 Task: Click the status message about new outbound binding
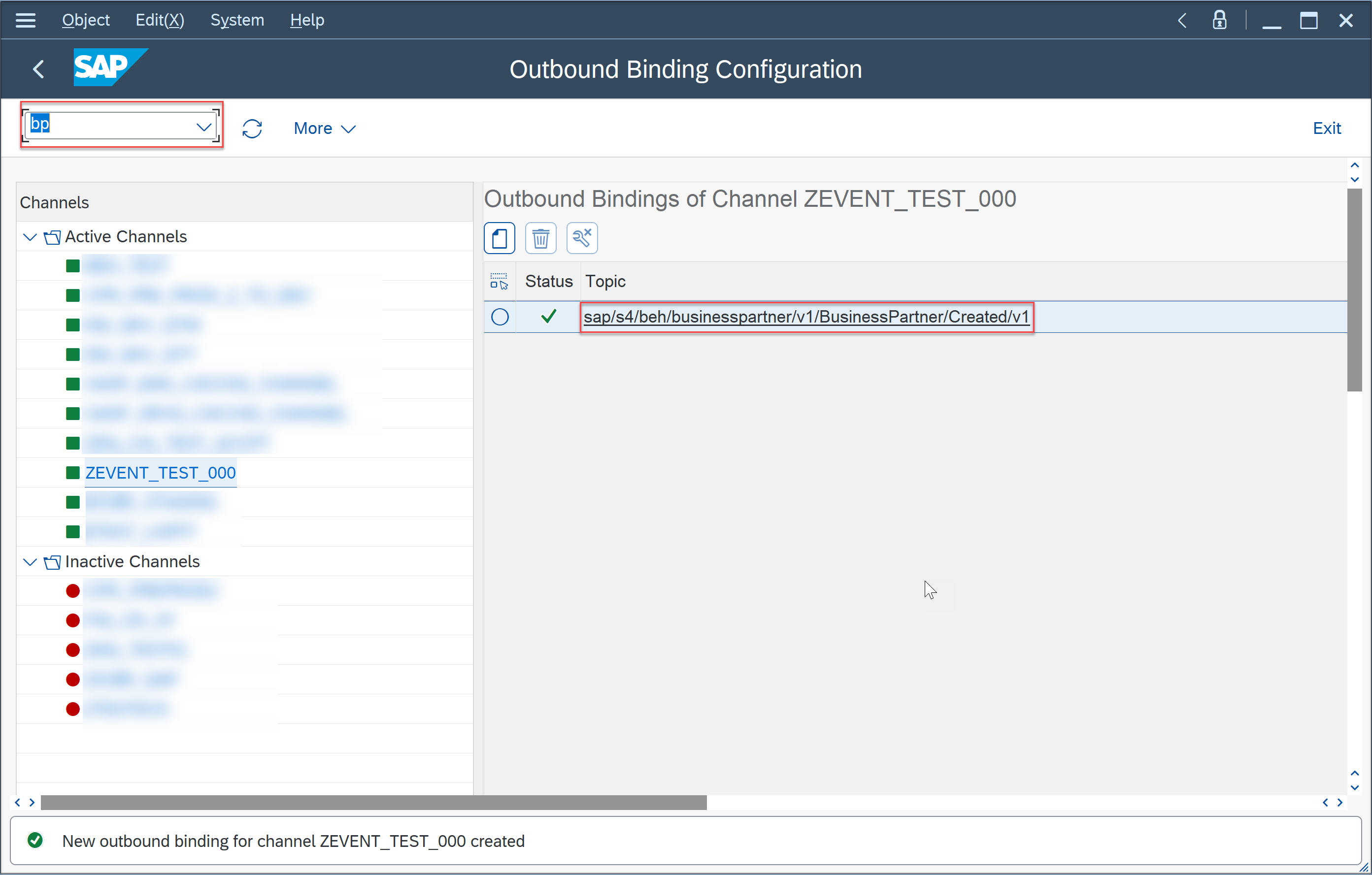[294, 841]
